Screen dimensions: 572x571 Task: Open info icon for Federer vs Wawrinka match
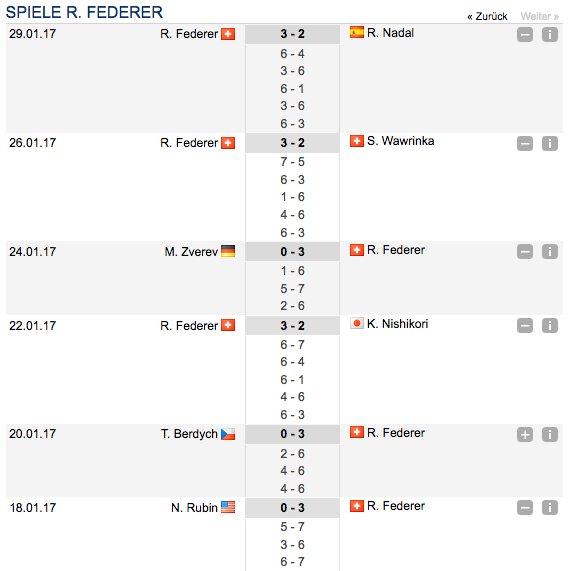pyautogui.click(x=549, y=143)
